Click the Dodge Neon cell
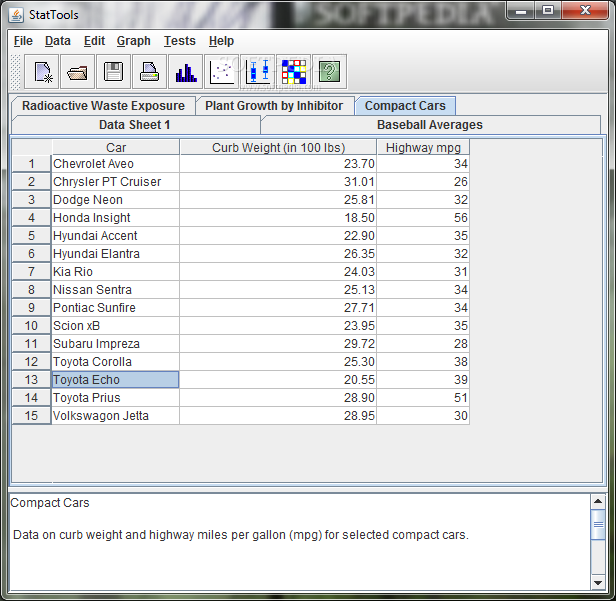The width and height of the screenshot is (616, 601). 116,200
